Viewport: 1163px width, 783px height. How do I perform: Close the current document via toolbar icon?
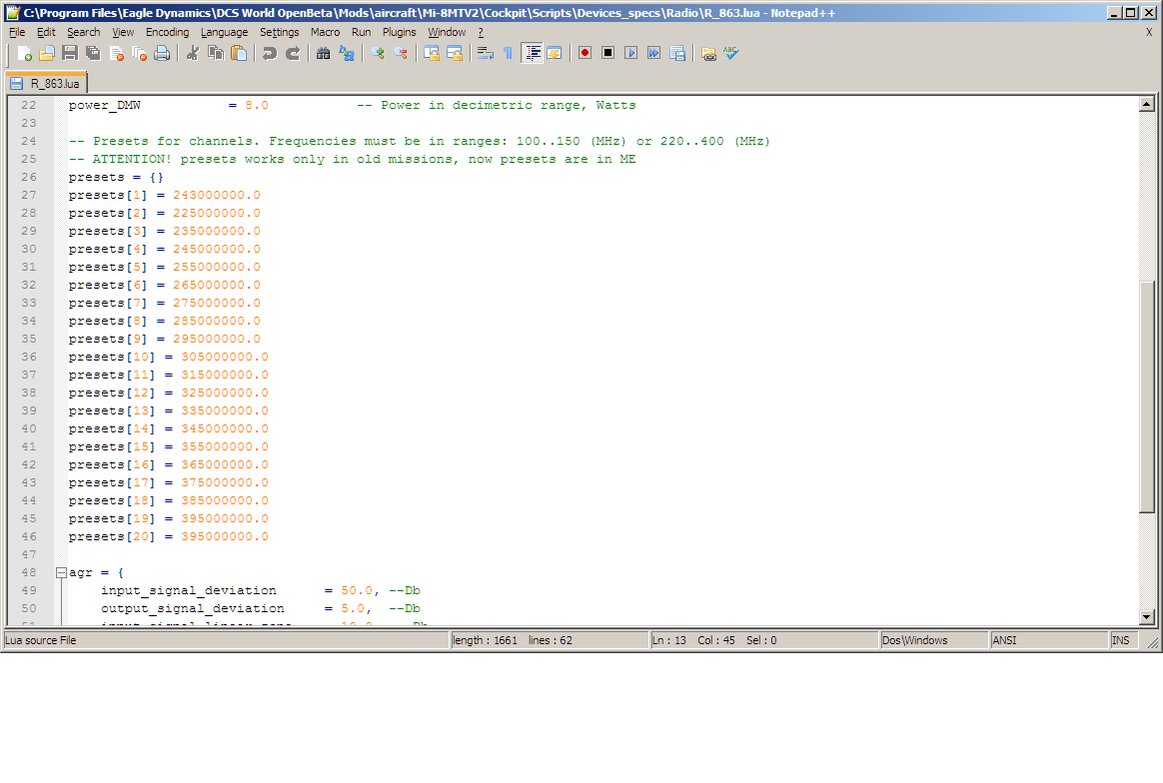[x=116, y=53]
